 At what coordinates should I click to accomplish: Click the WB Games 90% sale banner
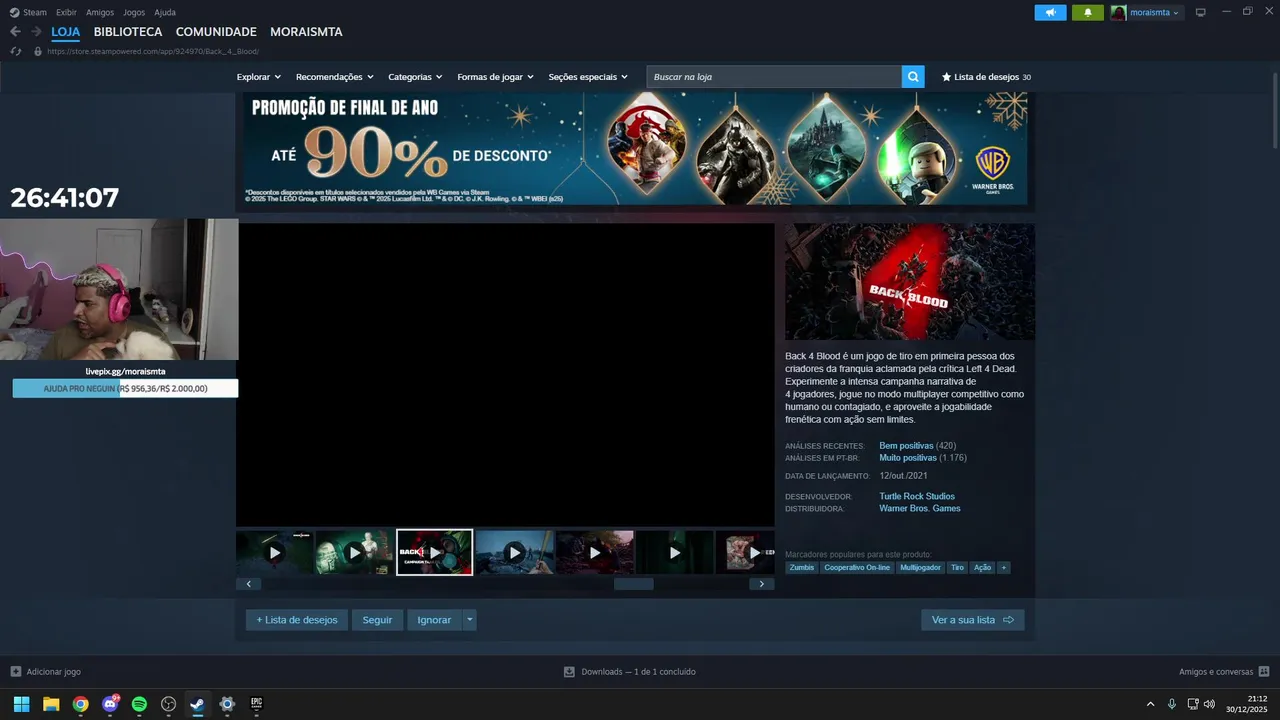(x=635, y=148)
